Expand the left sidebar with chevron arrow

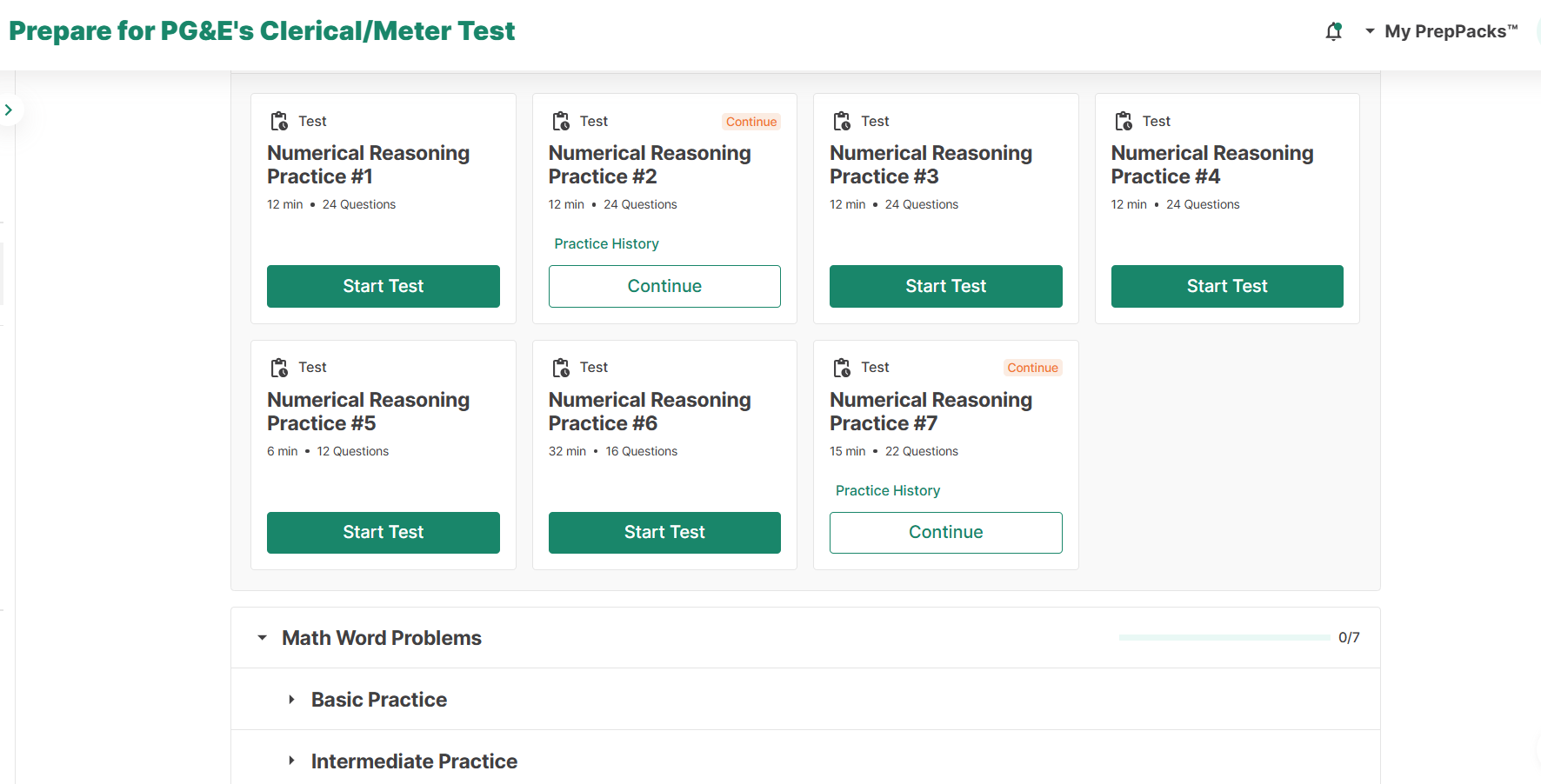coord(9,110)
